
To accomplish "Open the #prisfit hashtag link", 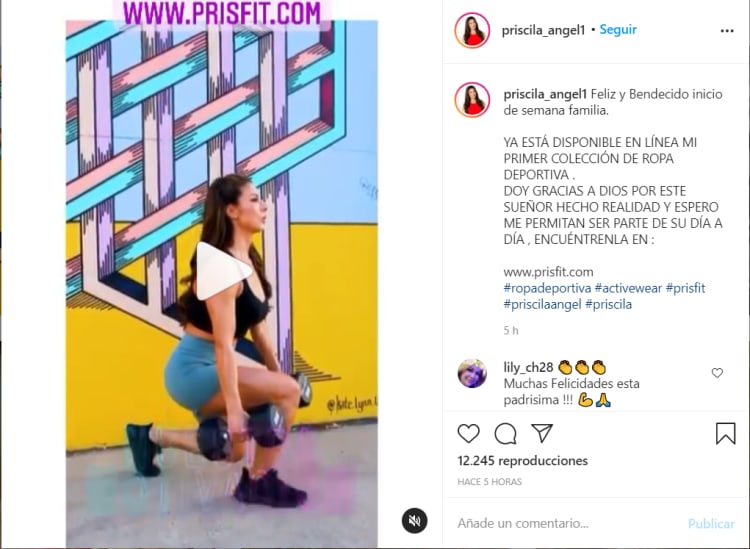I will 685,288.
